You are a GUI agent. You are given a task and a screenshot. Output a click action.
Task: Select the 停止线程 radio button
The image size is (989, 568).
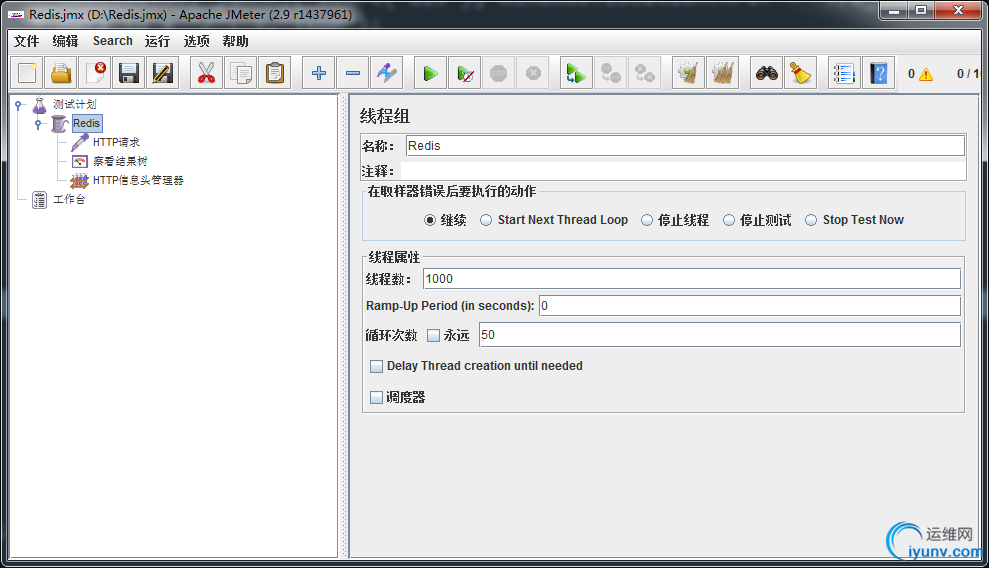point(647,220)
